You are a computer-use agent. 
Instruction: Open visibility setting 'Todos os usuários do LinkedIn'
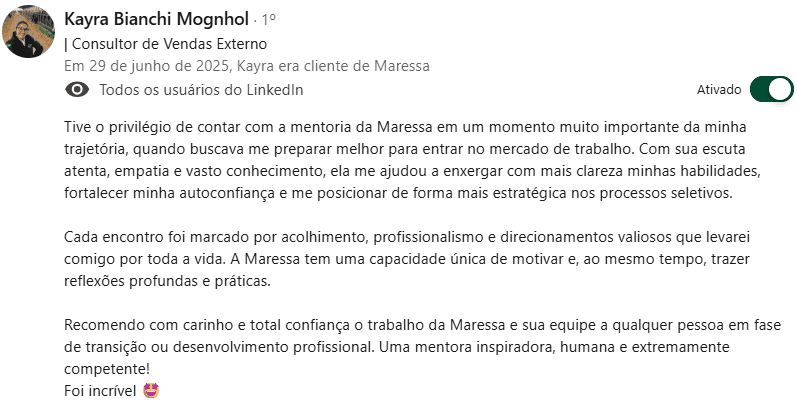pos(200,90)
